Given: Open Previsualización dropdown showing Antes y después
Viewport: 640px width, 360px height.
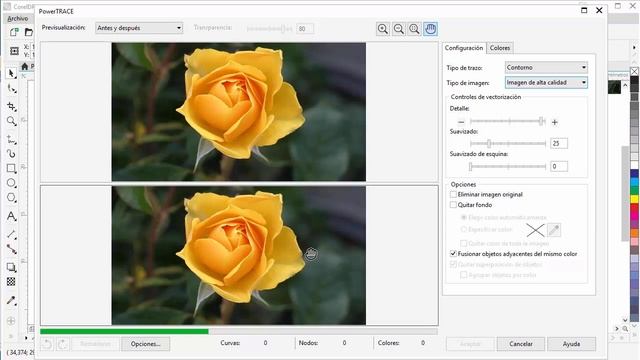Looking at the screenshot, I should click(139, 28).
